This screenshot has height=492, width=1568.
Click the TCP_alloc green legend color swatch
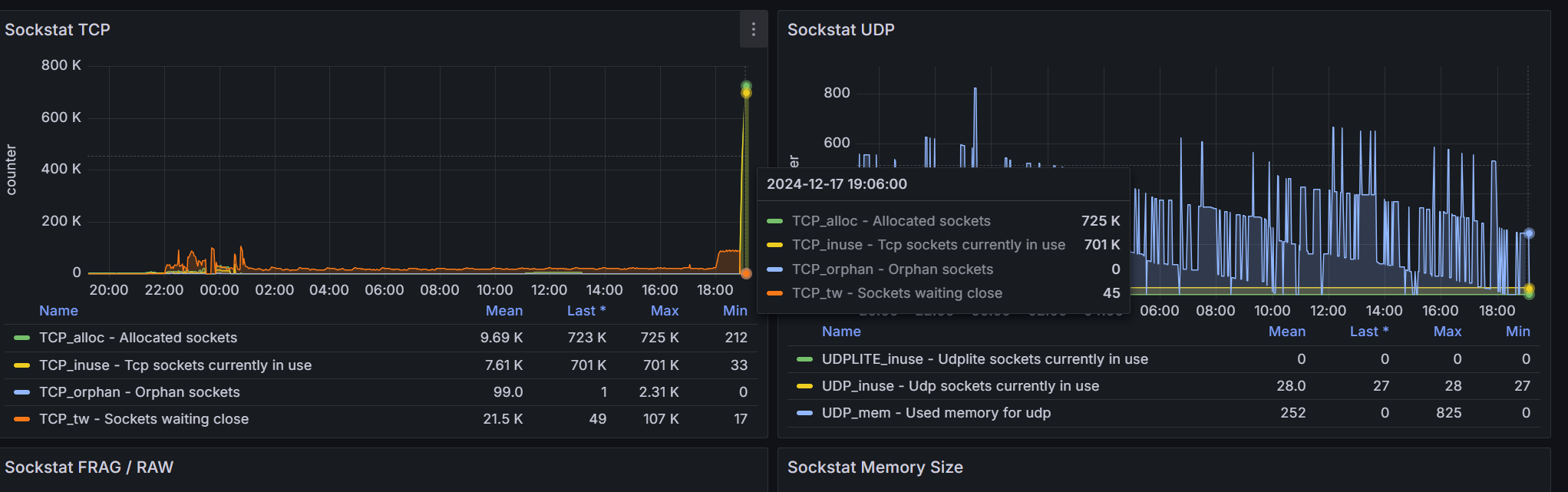tap(22, 338)
